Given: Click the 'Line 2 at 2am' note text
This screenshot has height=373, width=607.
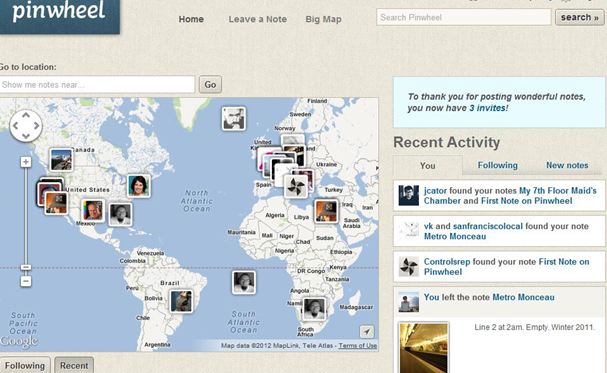Looking at the screenshot, I should point(534,327).
